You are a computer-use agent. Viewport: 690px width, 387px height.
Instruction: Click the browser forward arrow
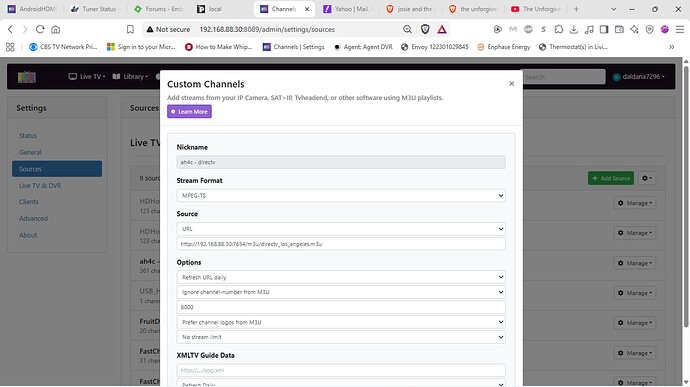25,29
